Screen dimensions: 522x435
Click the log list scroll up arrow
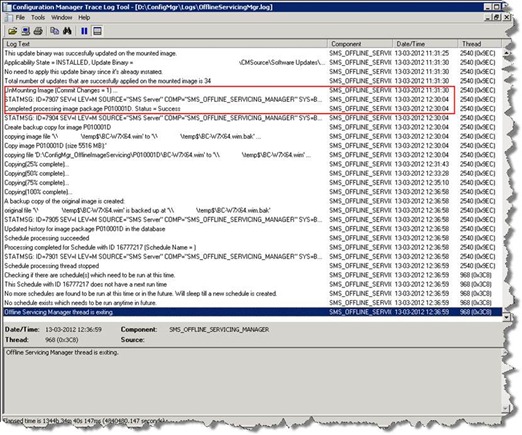coord(506,53)
